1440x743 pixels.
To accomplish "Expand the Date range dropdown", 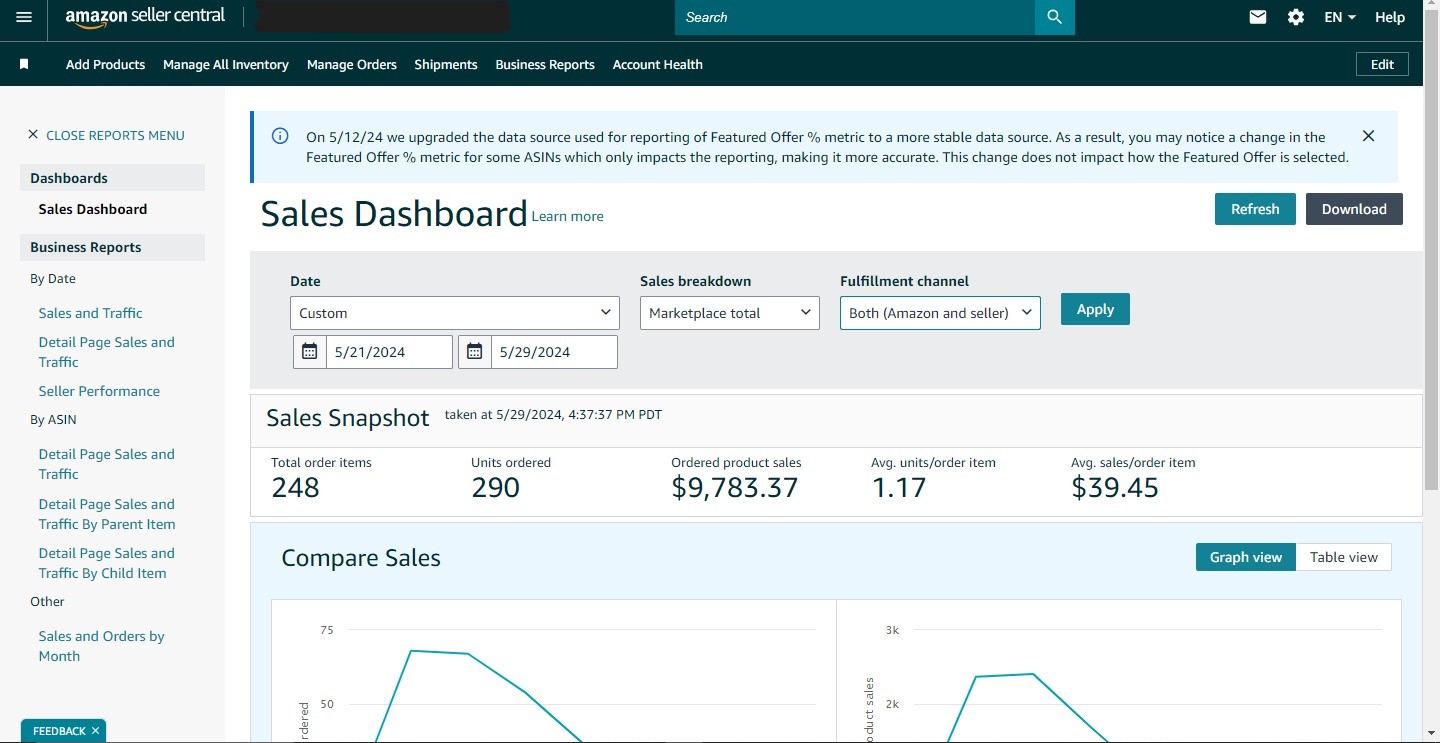I will click(x=454, y=313).
